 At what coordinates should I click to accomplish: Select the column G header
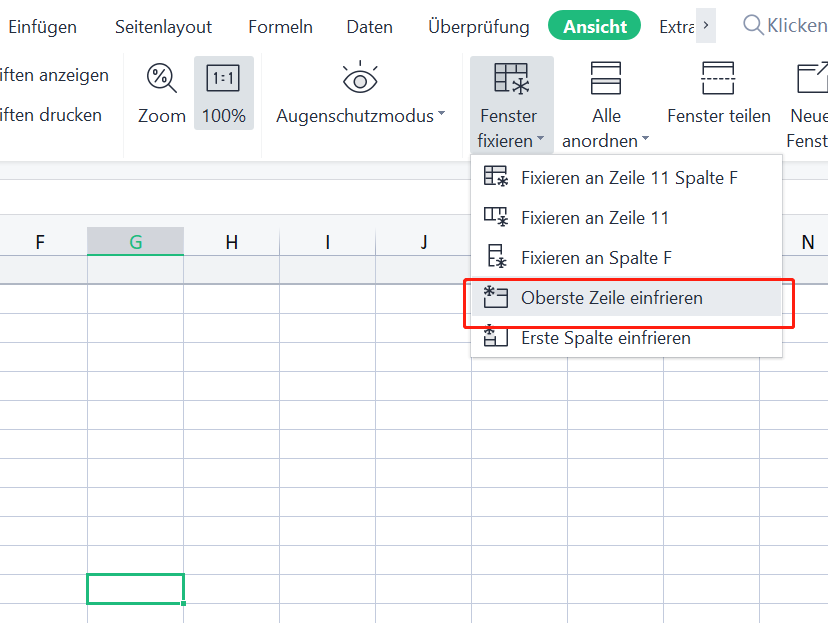[x=135, y=241]
